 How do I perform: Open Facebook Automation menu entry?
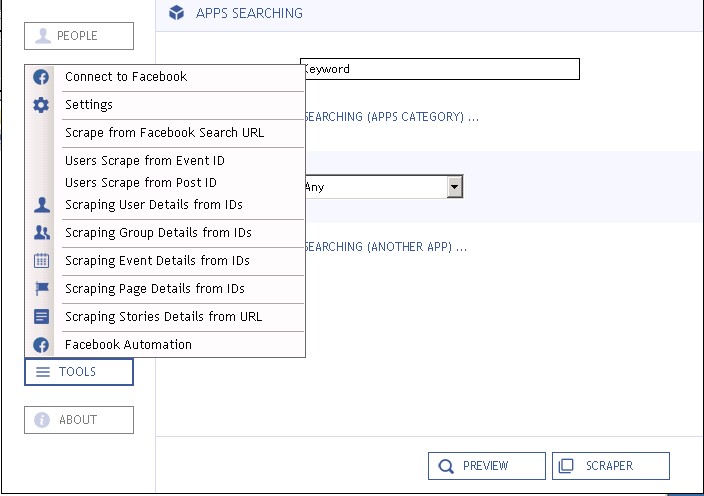[x=128, y=345]
